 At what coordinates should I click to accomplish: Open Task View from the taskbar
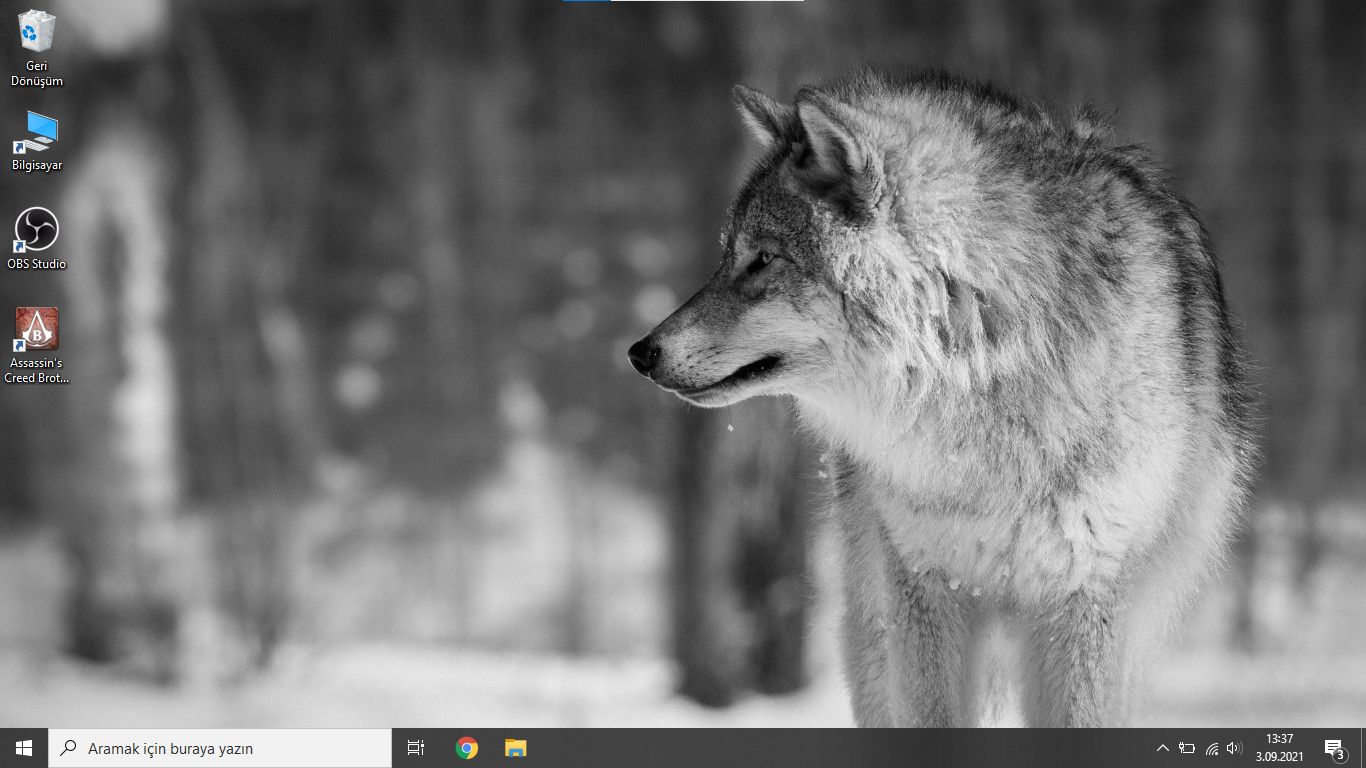pos(416,748)
